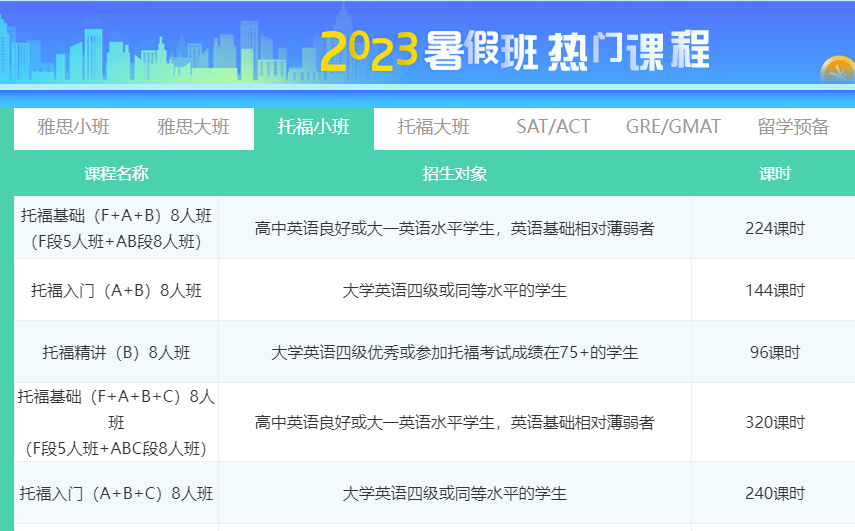Viewport: 855px width, 531px height.
Task: Open the 托福基础（F+A+B+C）8人班 course
Action: [116, 422]
